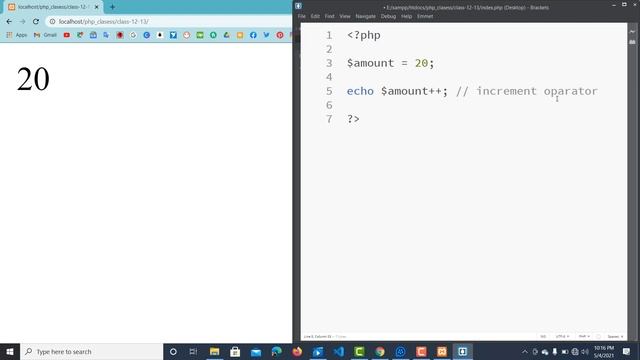This screenshot has height=360, width=640.
Task: Open Cortana from the taskbar
Action: click(173, 351)
